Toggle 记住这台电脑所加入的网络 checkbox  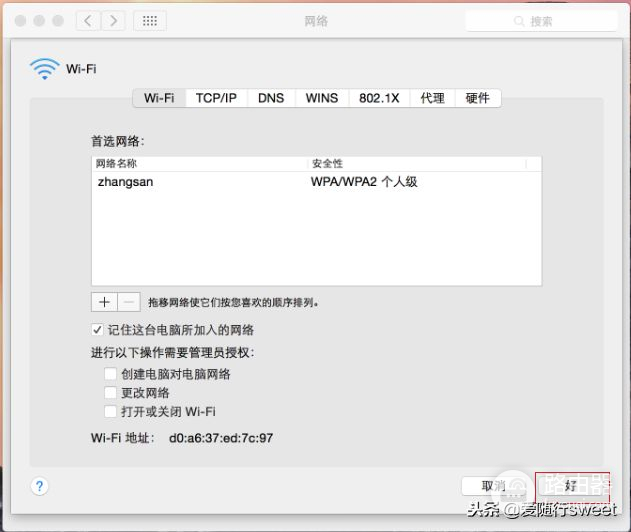pos(98,330)
